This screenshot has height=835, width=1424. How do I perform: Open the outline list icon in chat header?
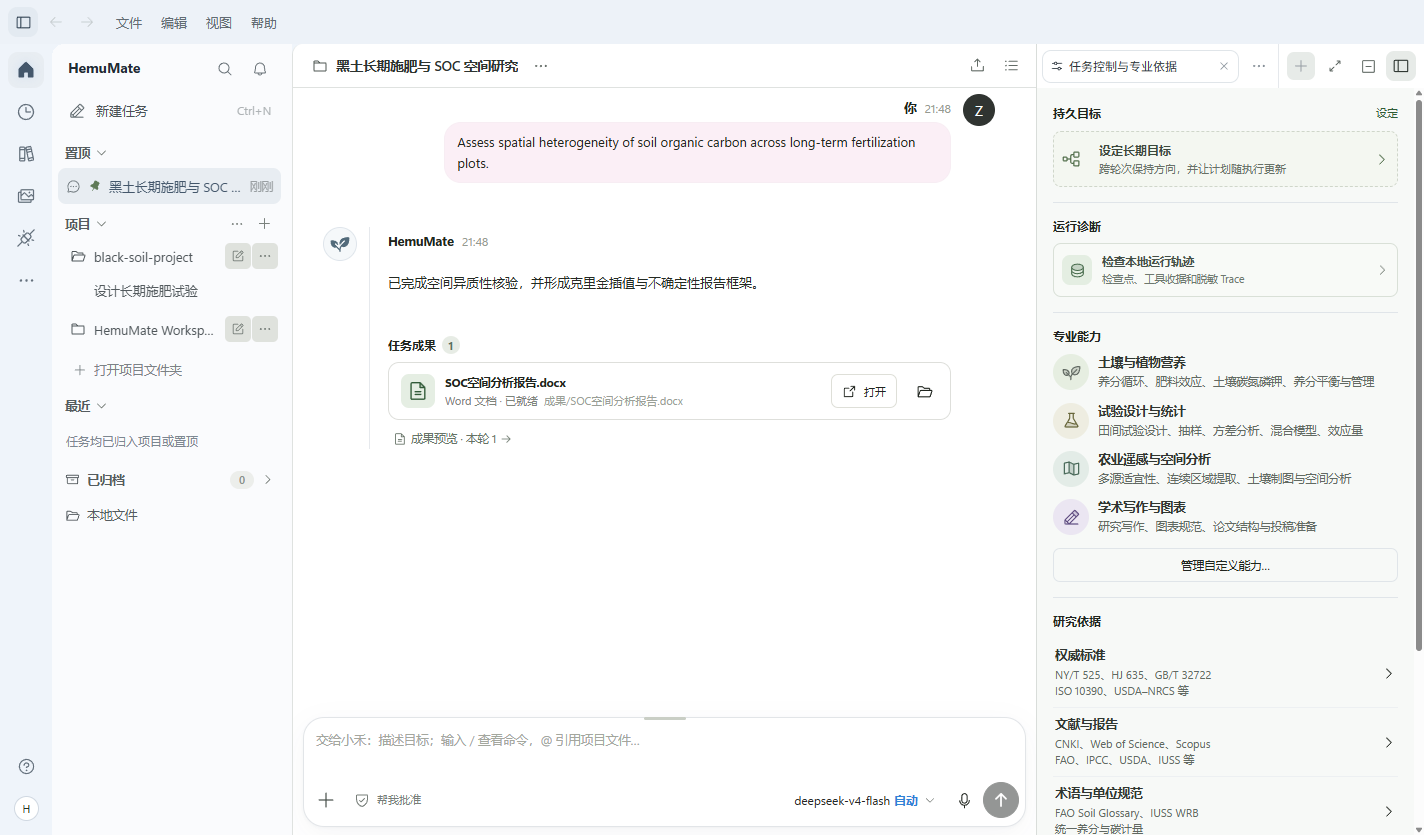[1012, 66]
